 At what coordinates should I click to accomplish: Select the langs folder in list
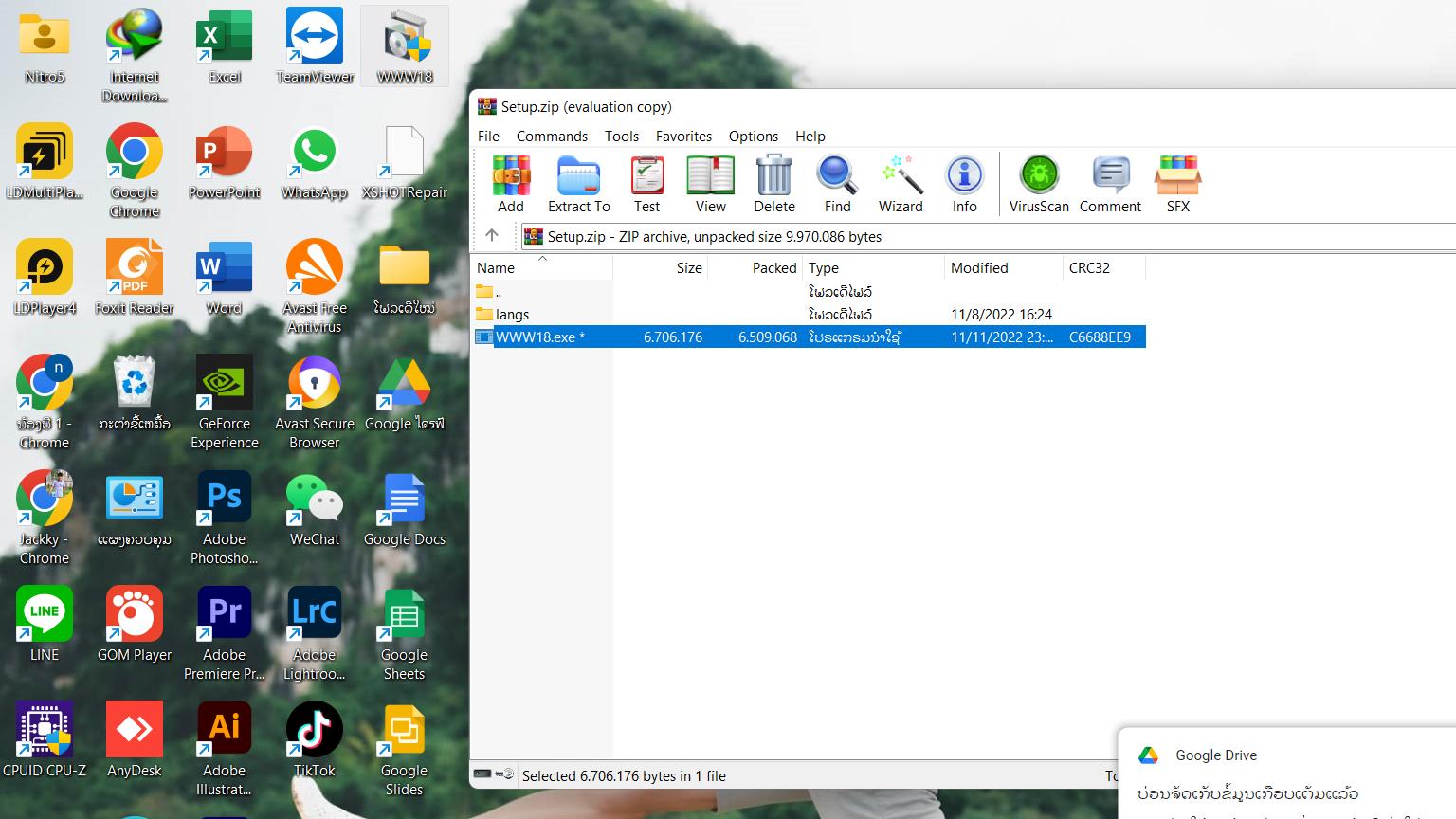[x=512, y=315]
